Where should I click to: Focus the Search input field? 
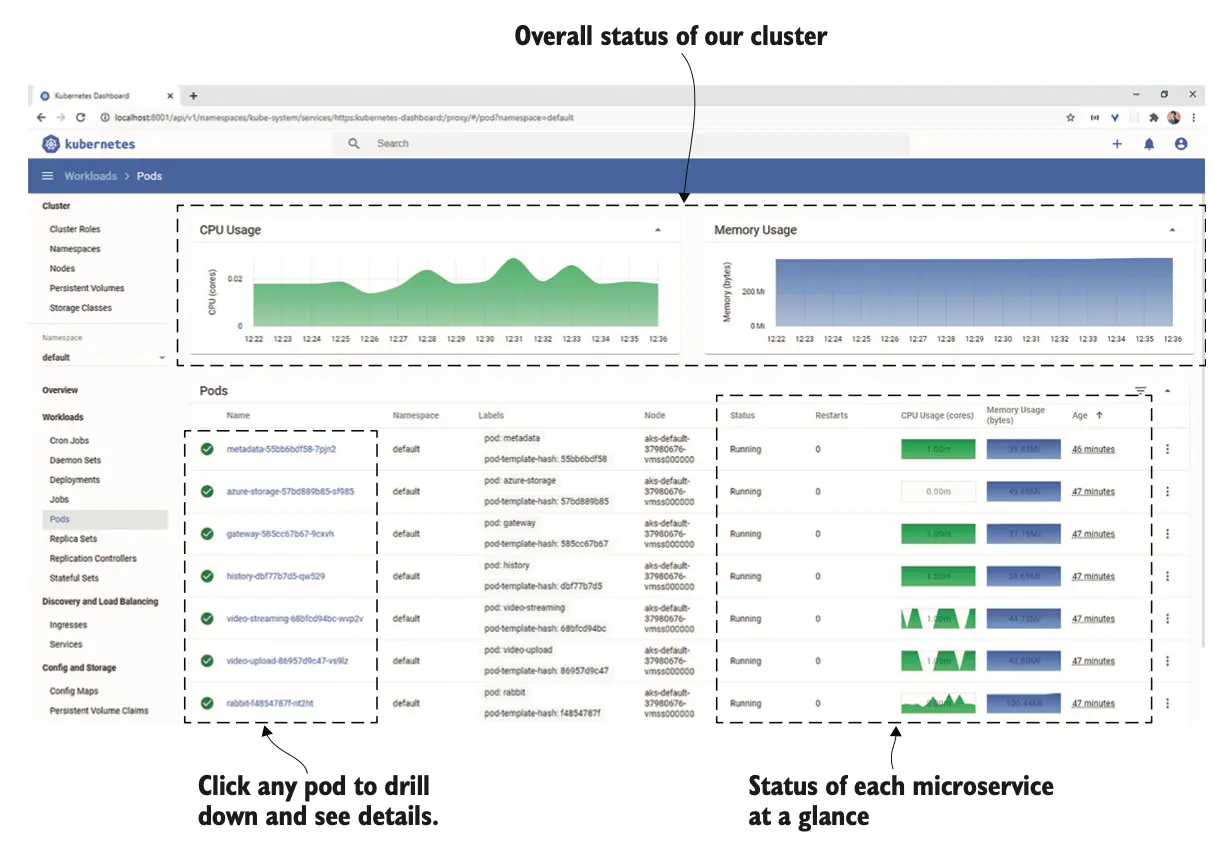pyautogui.click(x=620, y=144)
